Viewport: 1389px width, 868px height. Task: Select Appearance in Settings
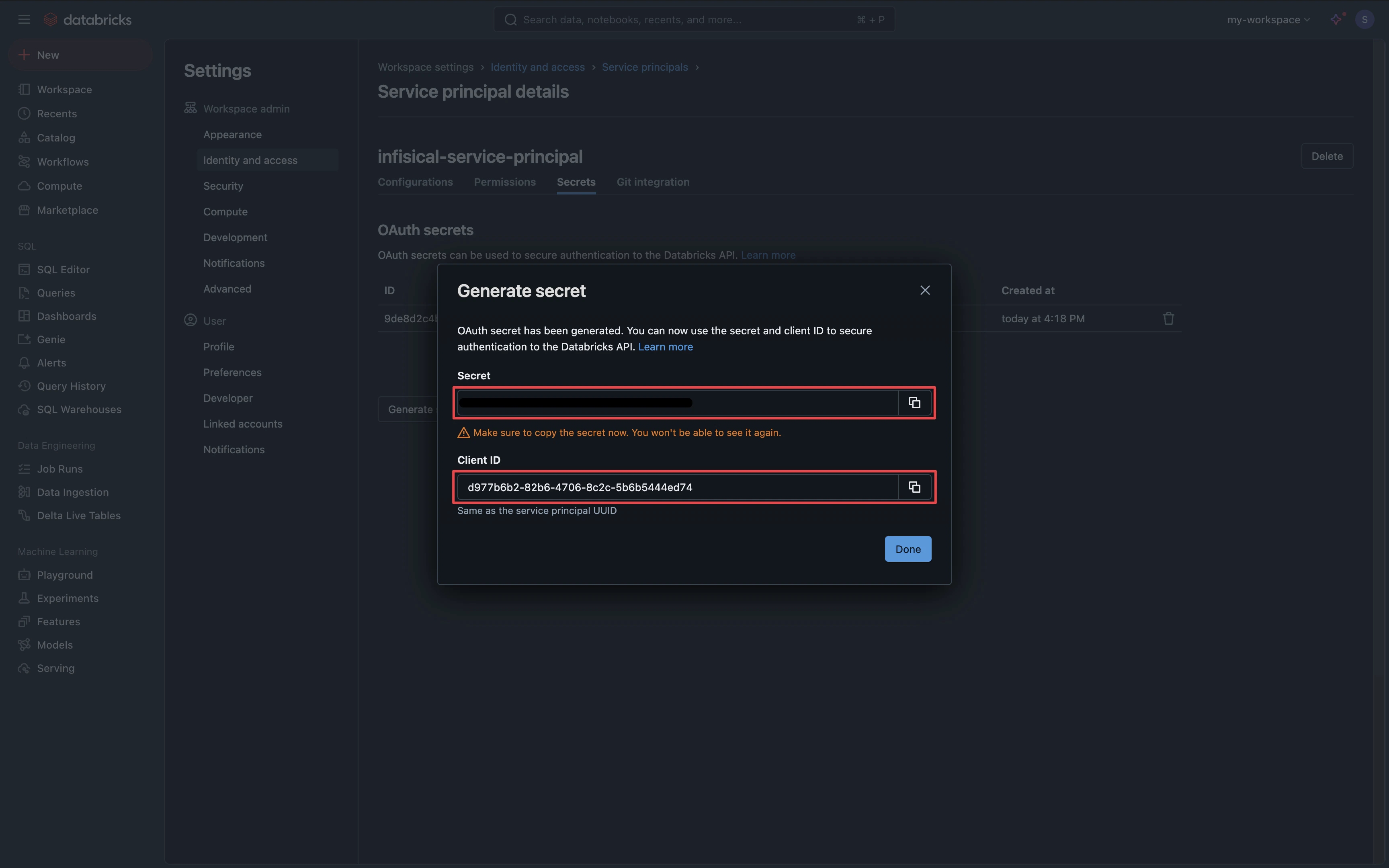232,134
